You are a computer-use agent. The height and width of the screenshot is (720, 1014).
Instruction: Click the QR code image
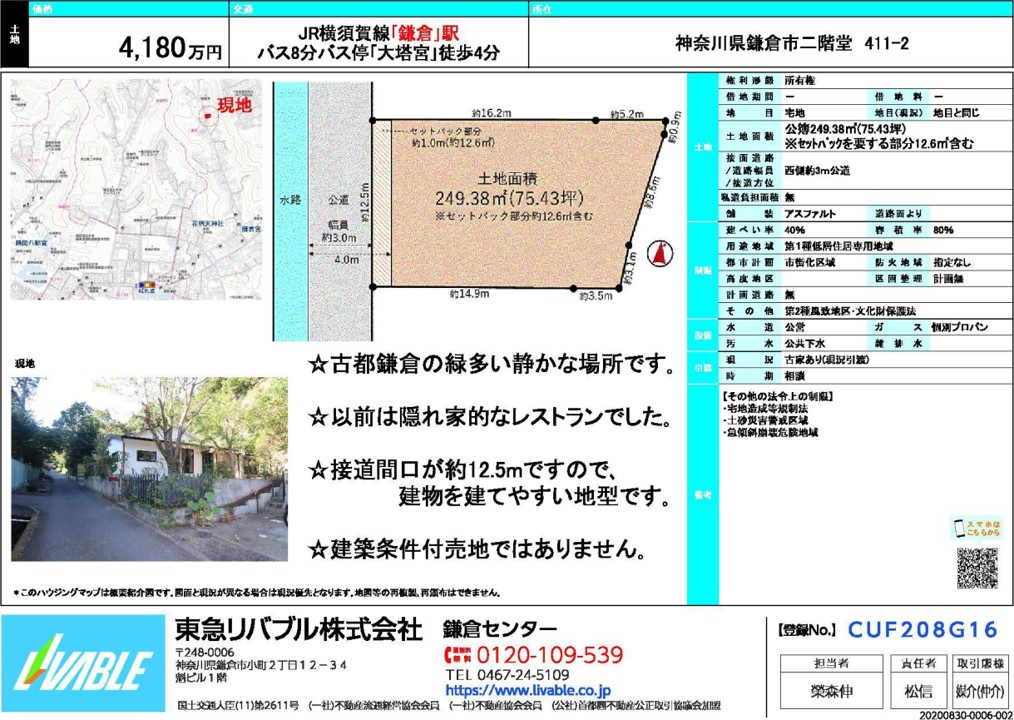tap(976, 568)
